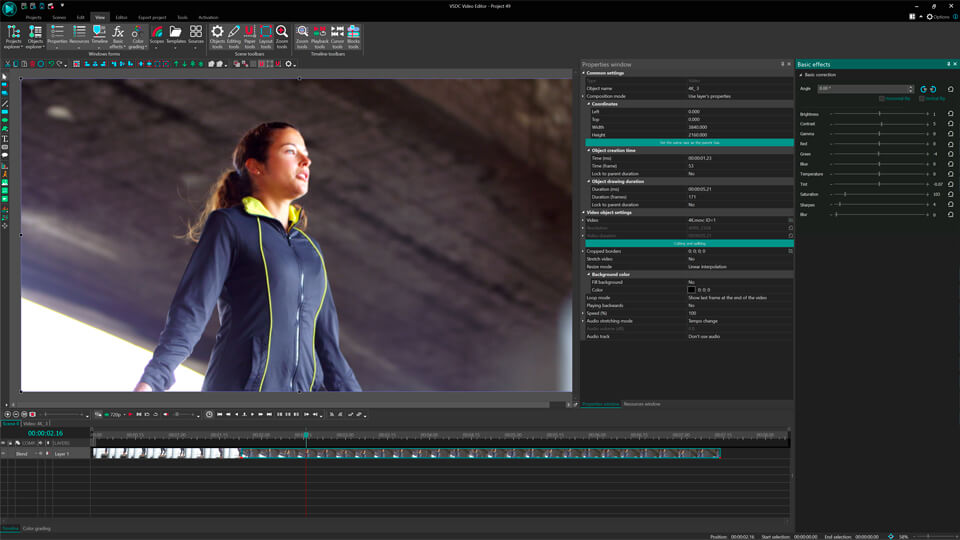The image size is (960, 540).
Task: Enable the Horizontal flip checkbox
Action: [882, 99]
